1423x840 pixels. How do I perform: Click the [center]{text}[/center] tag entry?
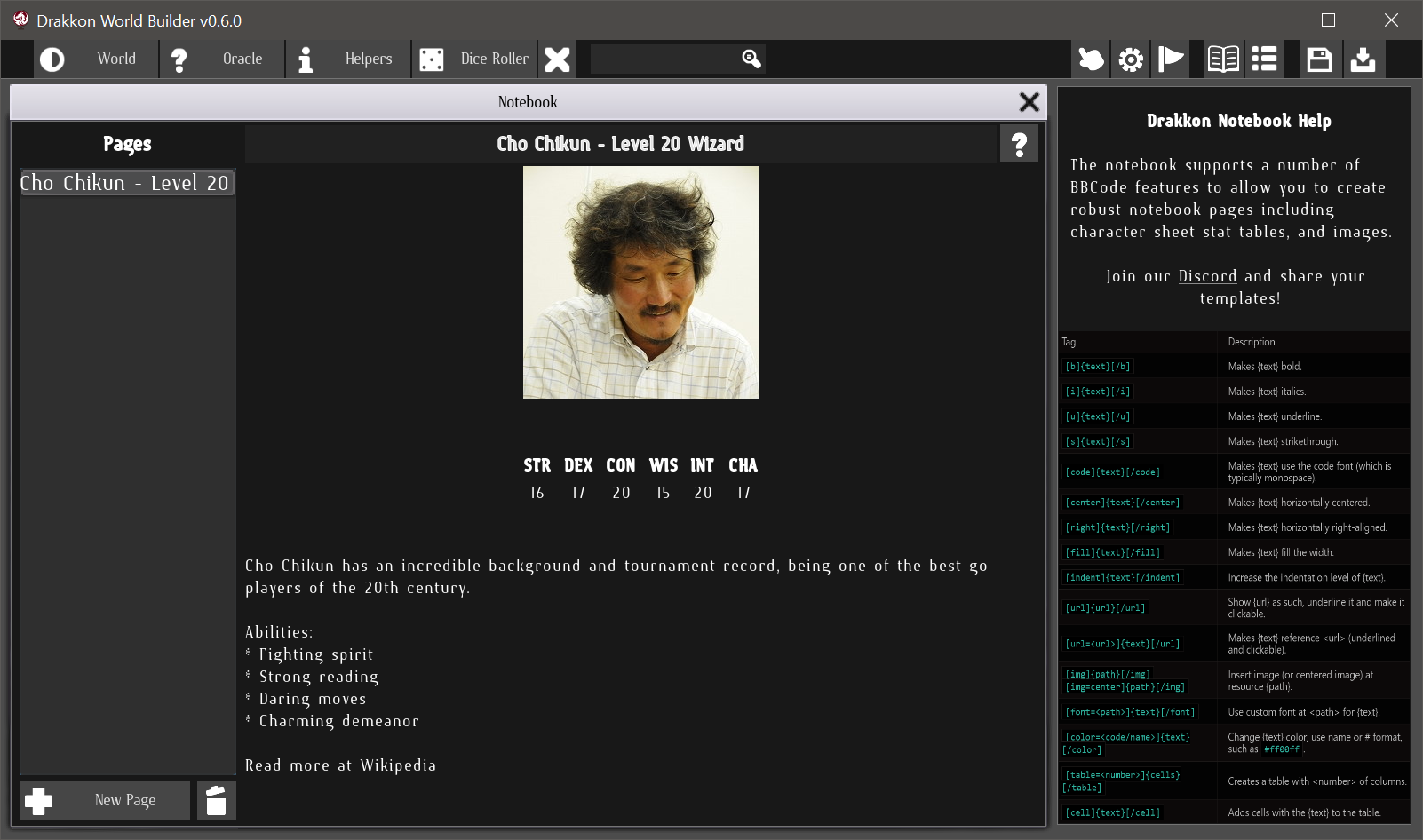1122,503
